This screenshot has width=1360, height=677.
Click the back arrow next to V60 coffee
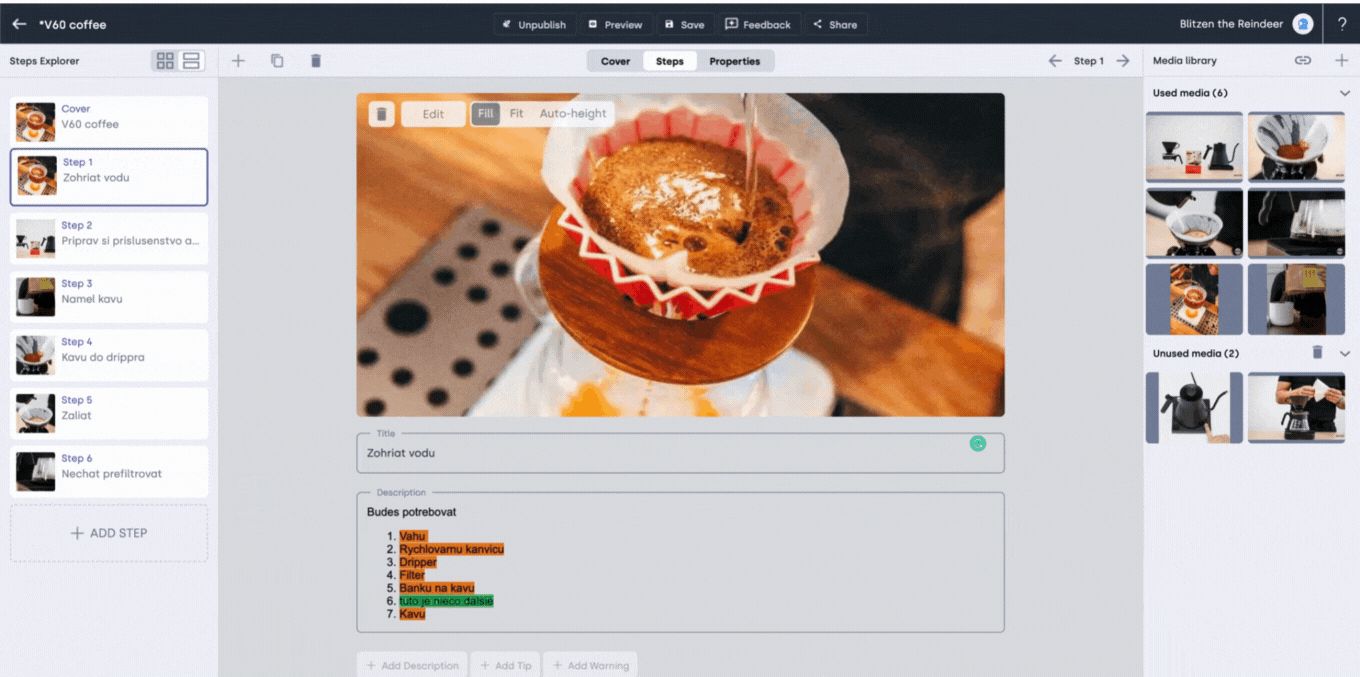[x=19, y=24]
